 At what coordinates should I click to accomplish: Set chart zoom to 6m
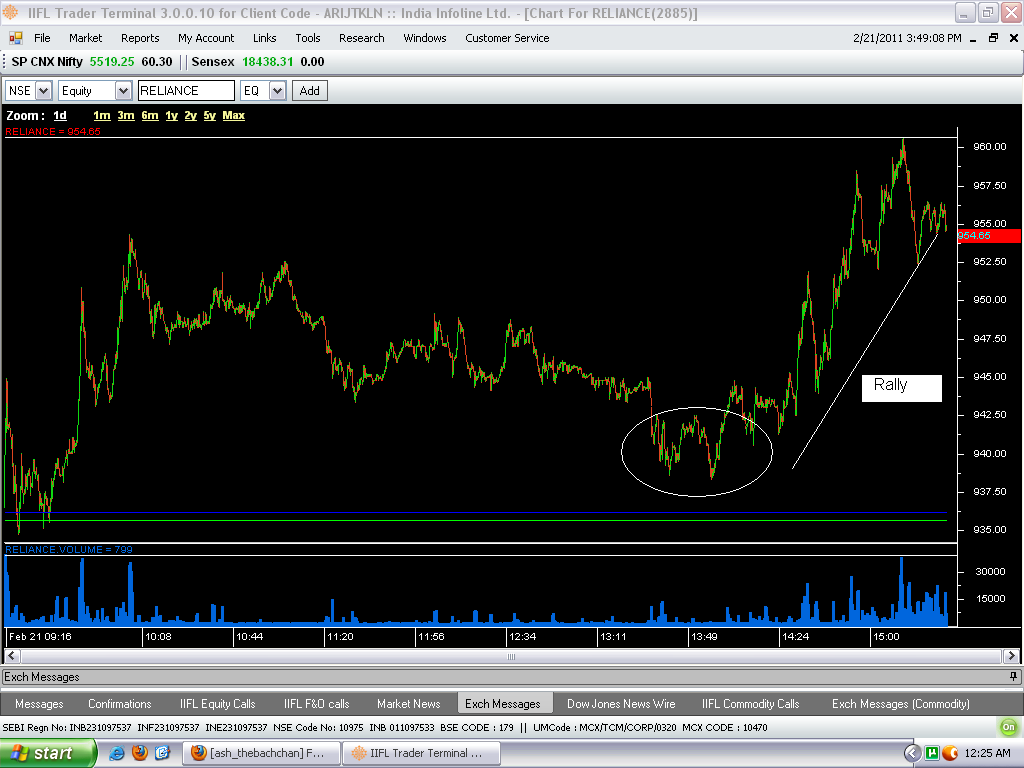150,116
